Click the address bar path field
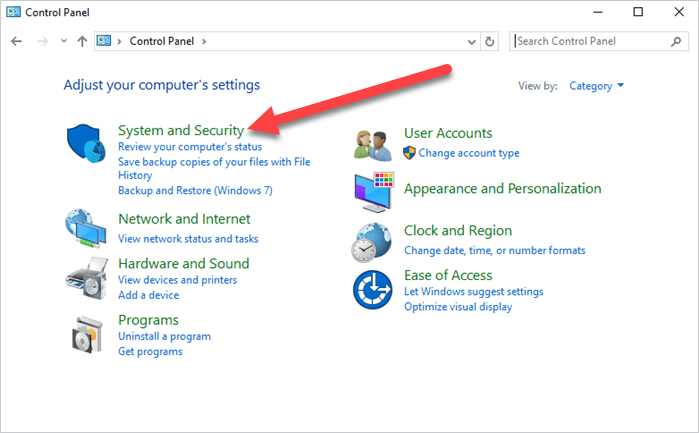 [287, 41]
